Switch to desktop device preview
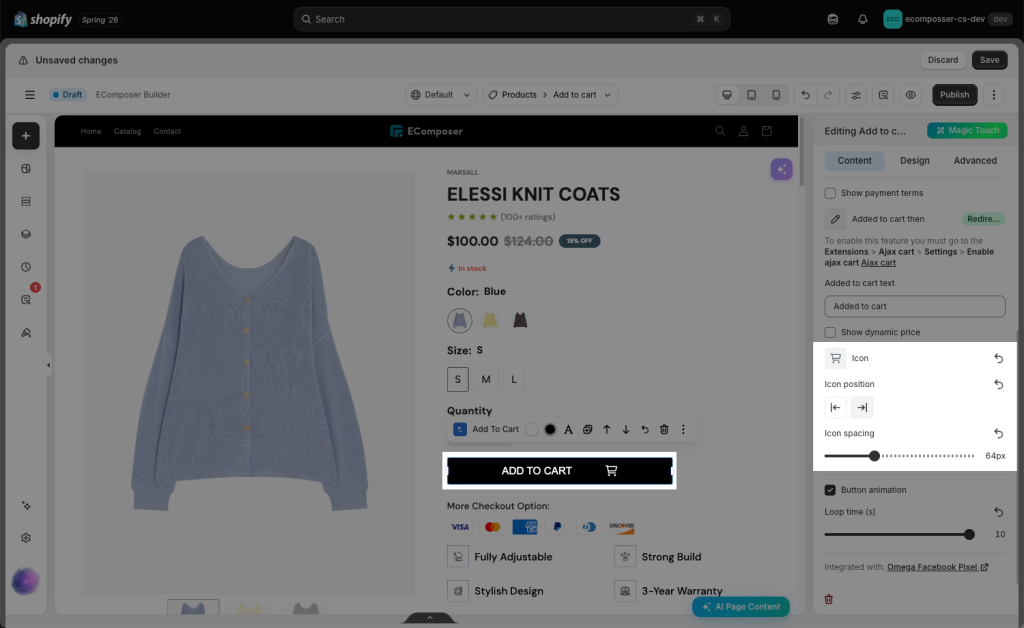Viewport: 1024px width, 628px height. pyautogui.click(x=727, y=95)
